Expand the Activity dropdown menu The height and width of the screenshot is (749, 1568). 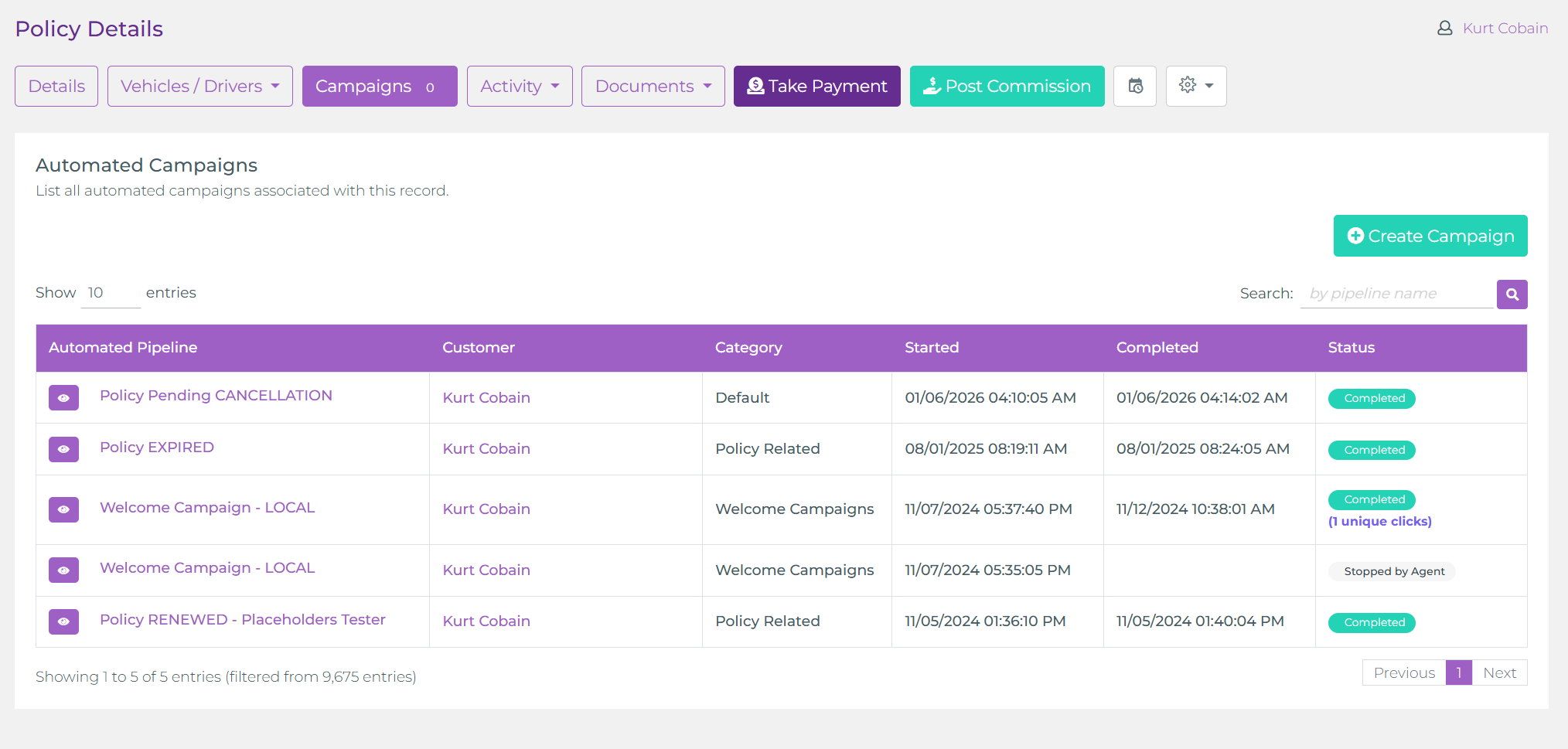[x=519, y=86]
